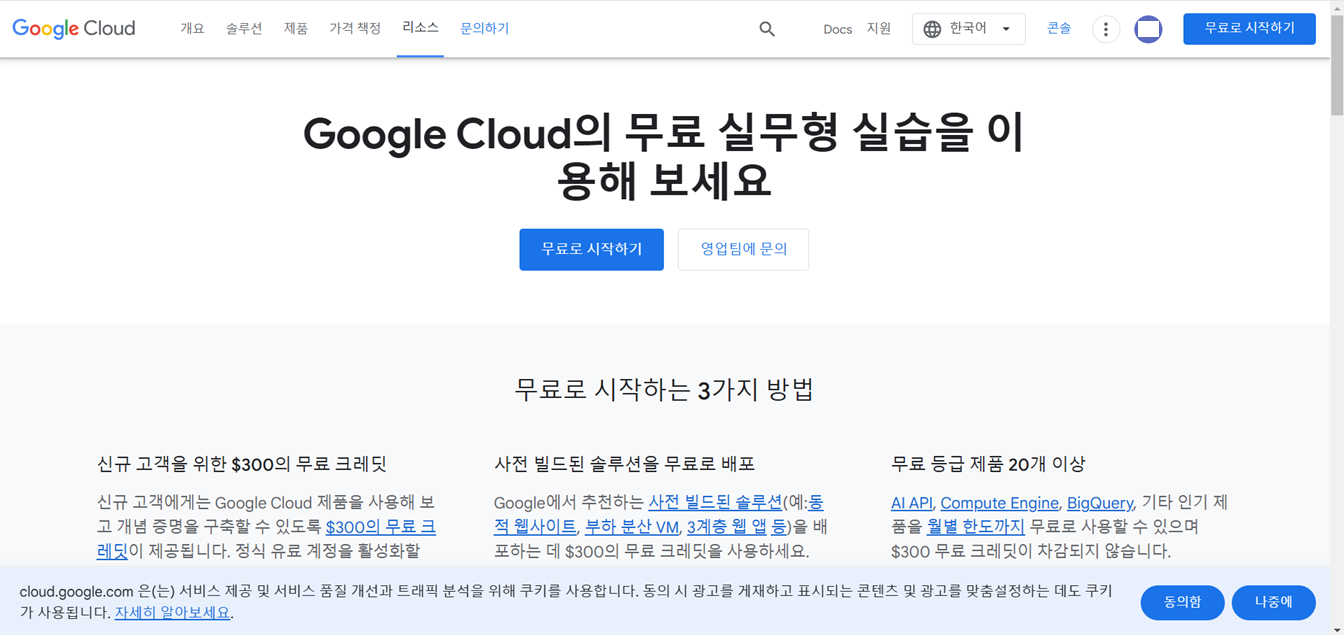Open the 사전 빌드된 솔루션 link
Screen dimensions: 1344x635
point(715,503)
